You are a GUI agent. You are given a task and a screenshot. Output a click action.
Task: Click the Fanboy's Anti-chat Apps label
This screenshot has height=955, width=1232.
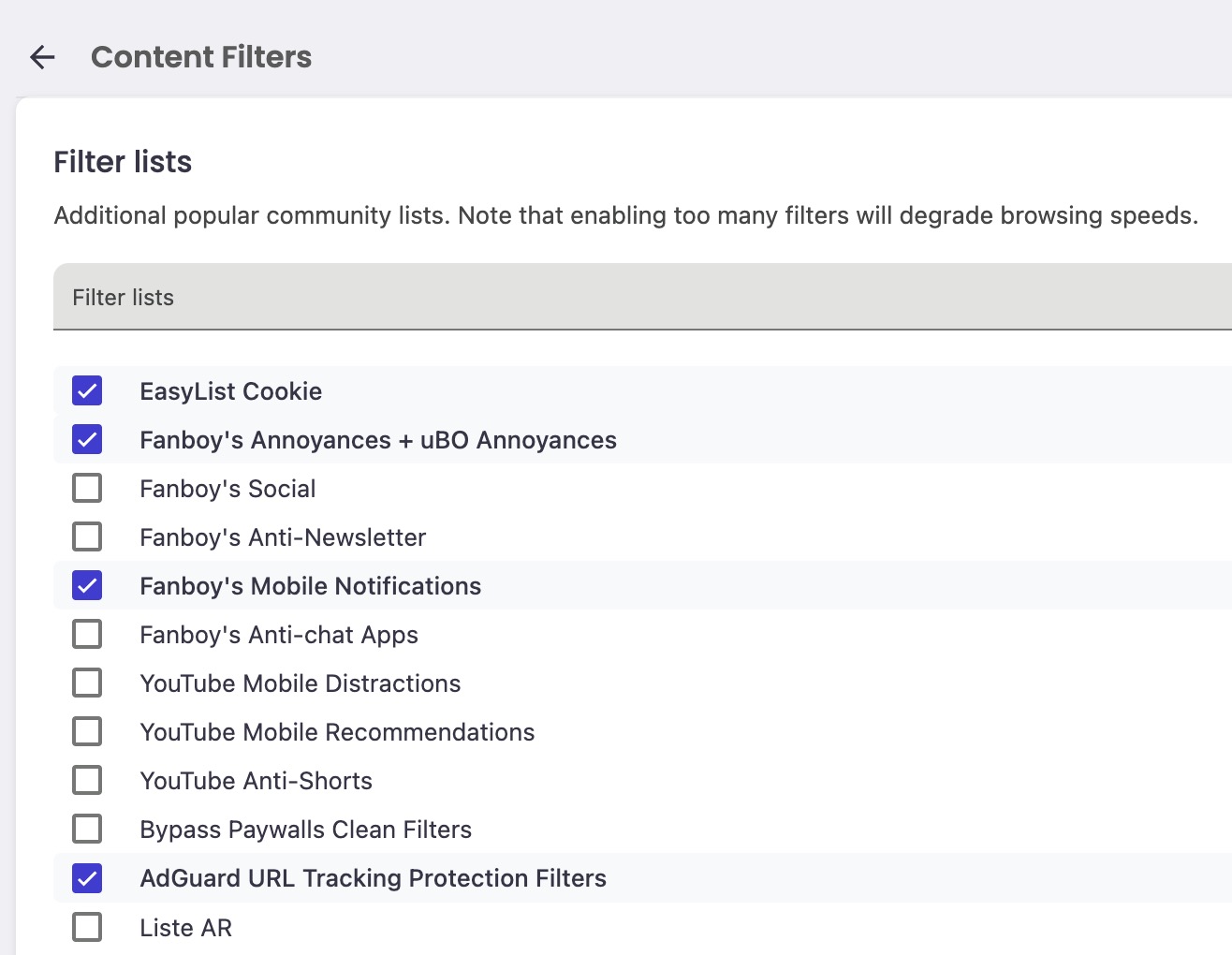(x=279, y=635)
